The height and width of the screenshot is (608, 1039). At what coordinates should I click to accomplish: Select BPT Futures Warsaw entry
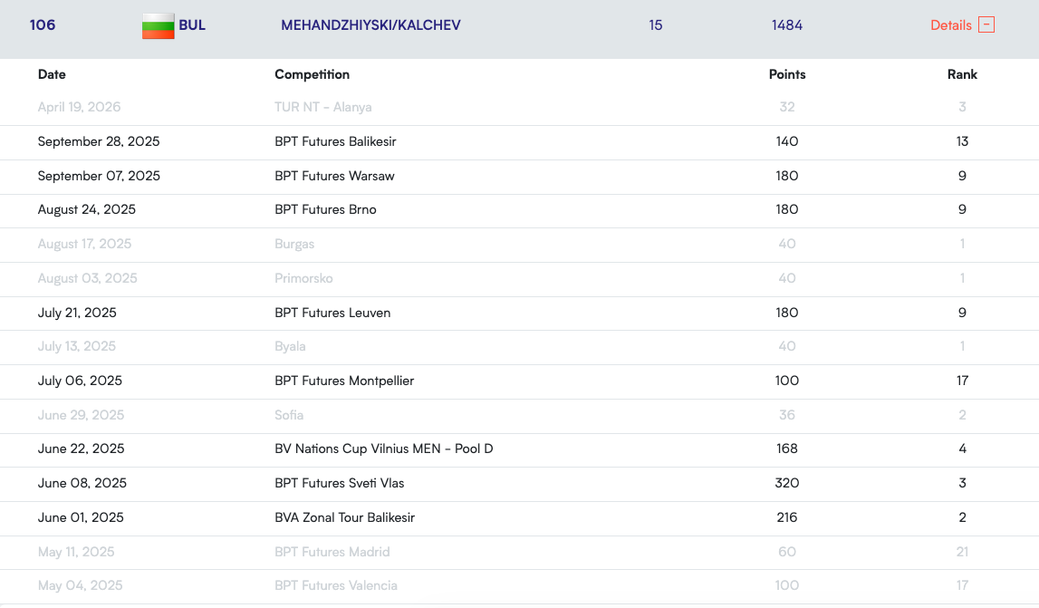pyautogui.click(x=334, y=176)
